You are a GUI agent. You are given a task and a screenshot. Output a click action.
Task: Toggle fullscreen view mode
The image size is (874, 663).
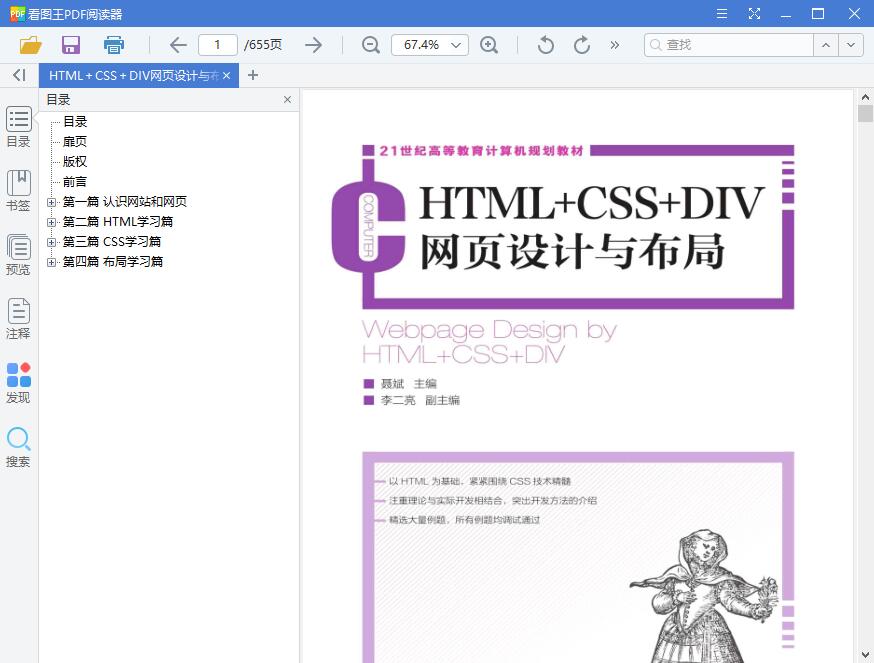[753, 14]
